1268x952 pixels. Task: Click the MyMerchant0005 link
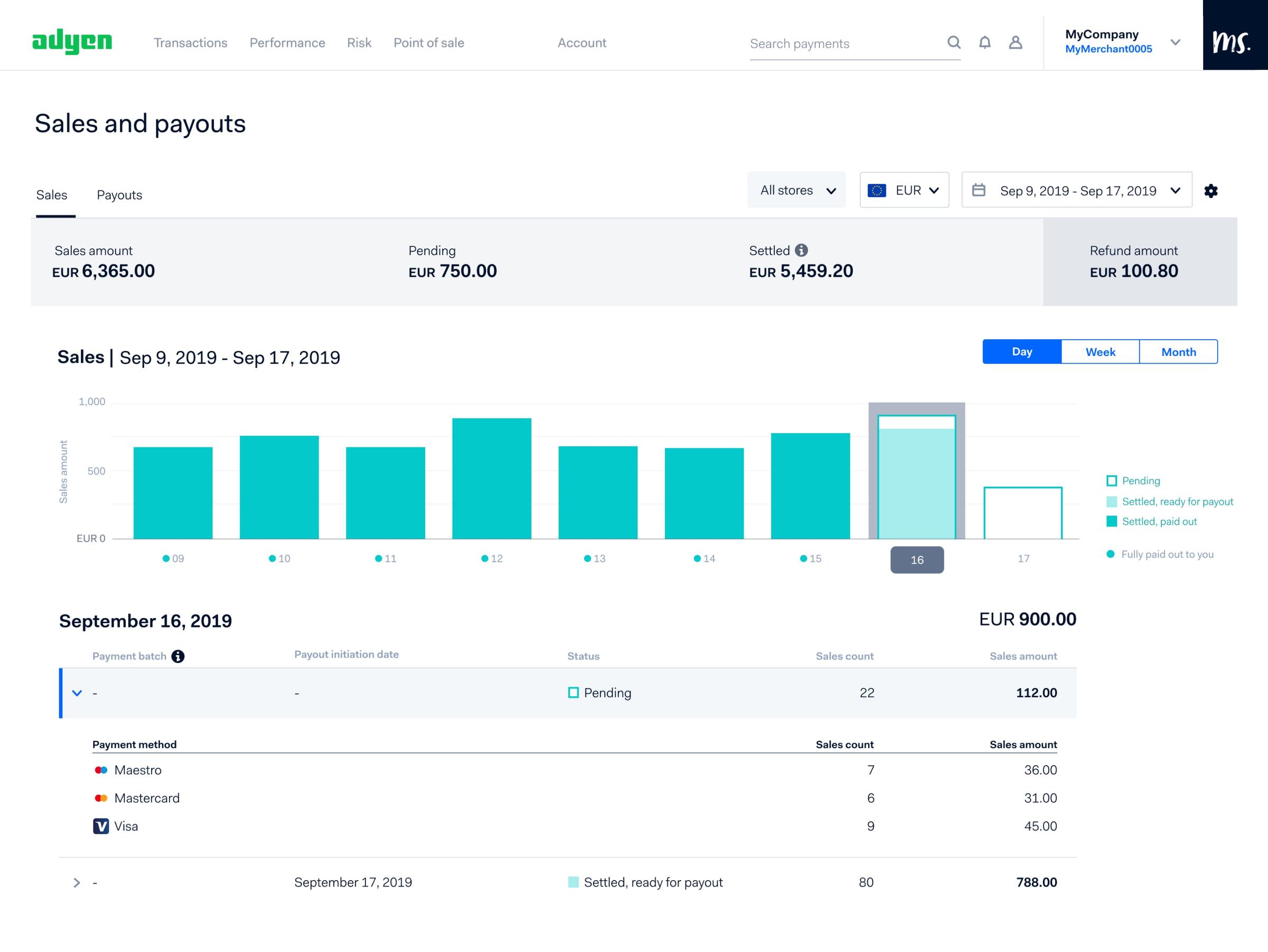(x=1108, y=49)
